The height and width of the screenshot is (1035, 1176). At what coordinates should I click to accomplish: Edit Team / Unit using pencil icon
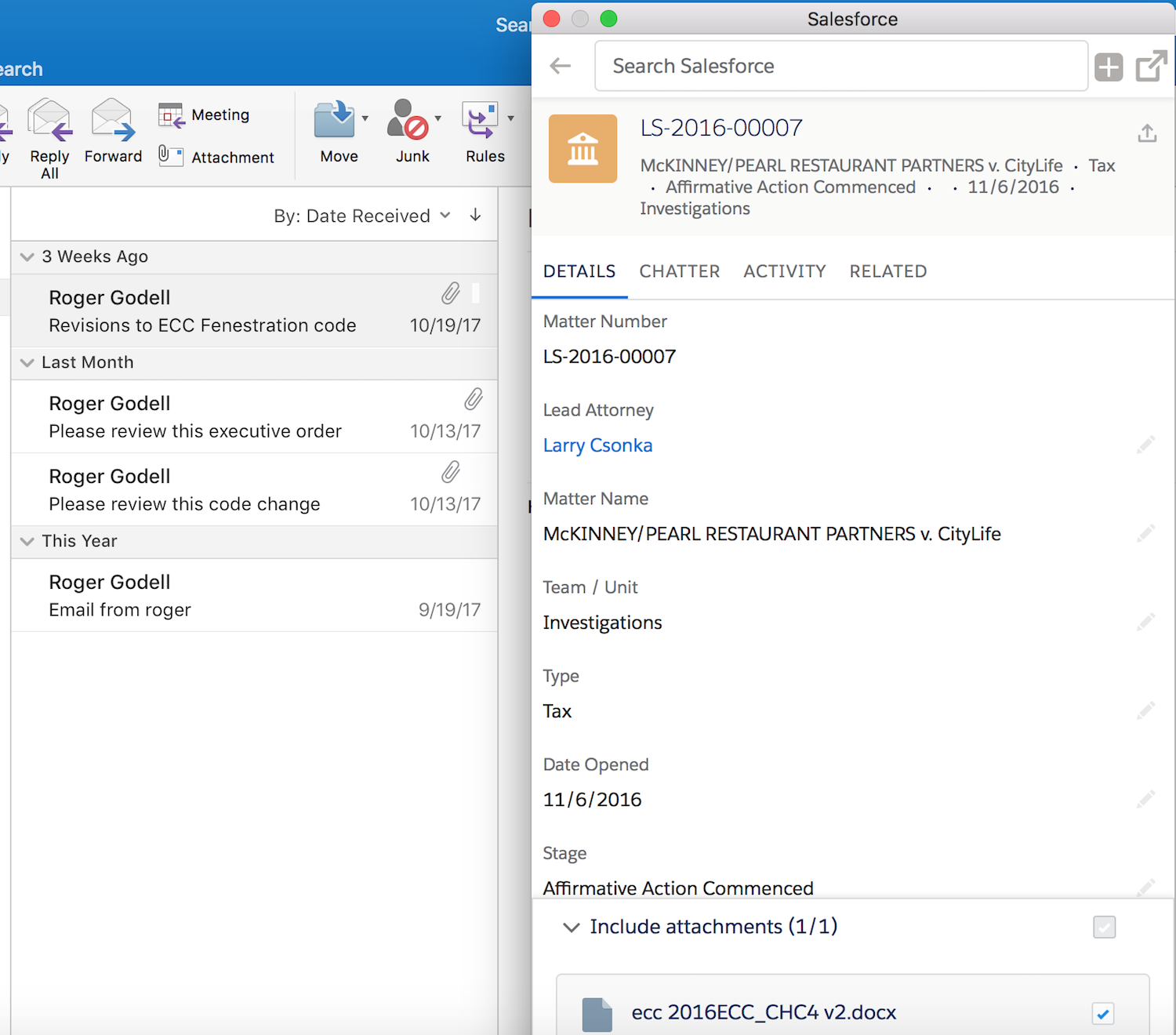click(x=1145, y=623)
